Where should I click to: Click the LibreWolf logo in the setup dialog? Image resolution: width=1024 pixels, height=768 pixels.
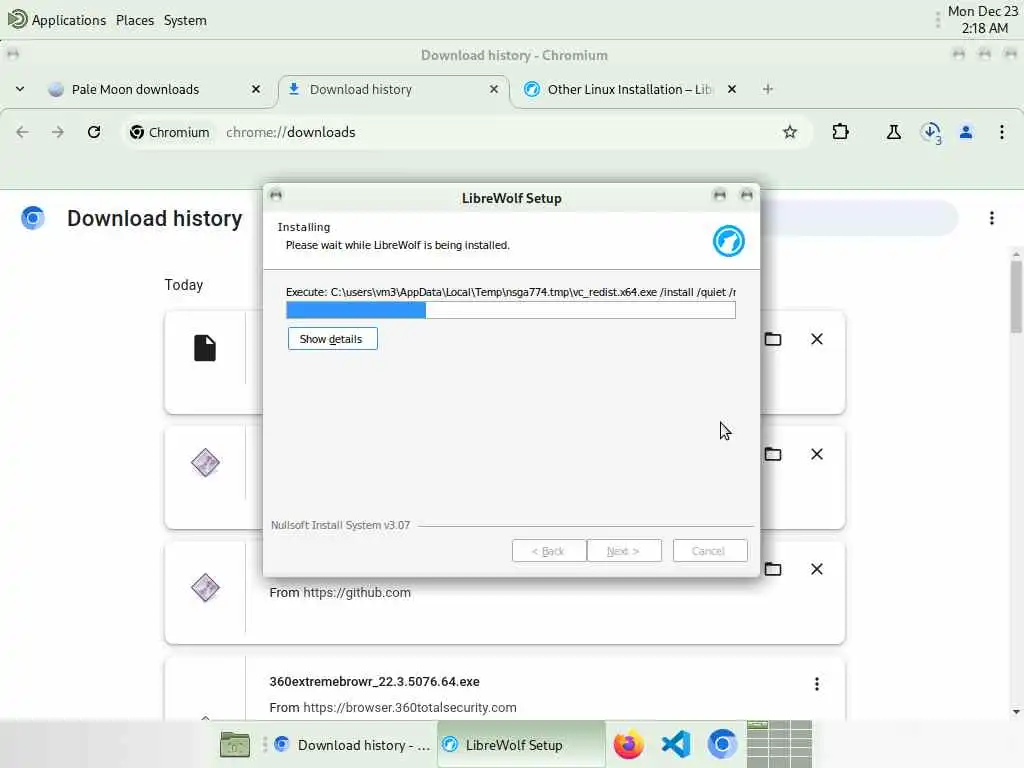click(728, 241)
